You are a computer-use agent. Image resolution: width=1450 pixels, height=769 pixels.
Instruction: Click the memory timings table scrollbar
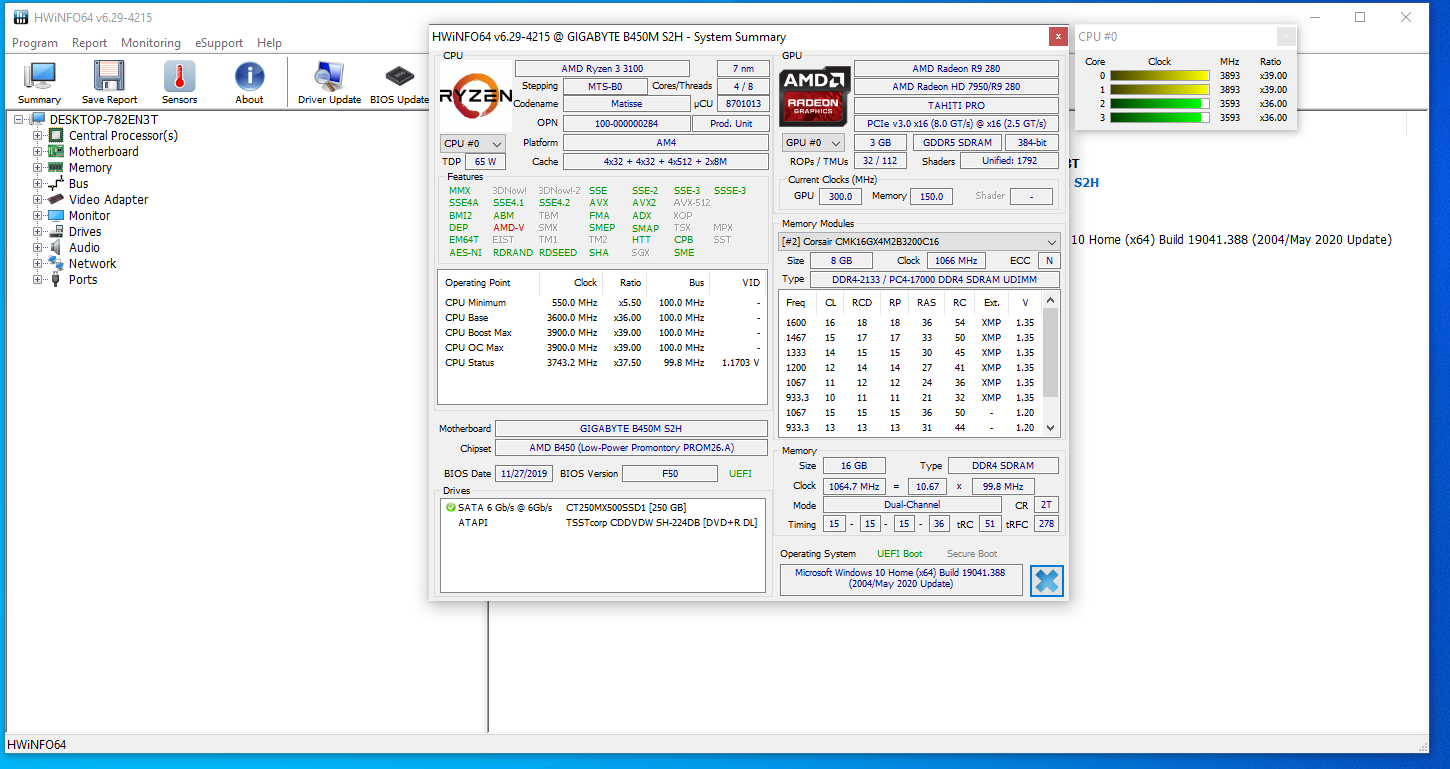point(1050,352)
